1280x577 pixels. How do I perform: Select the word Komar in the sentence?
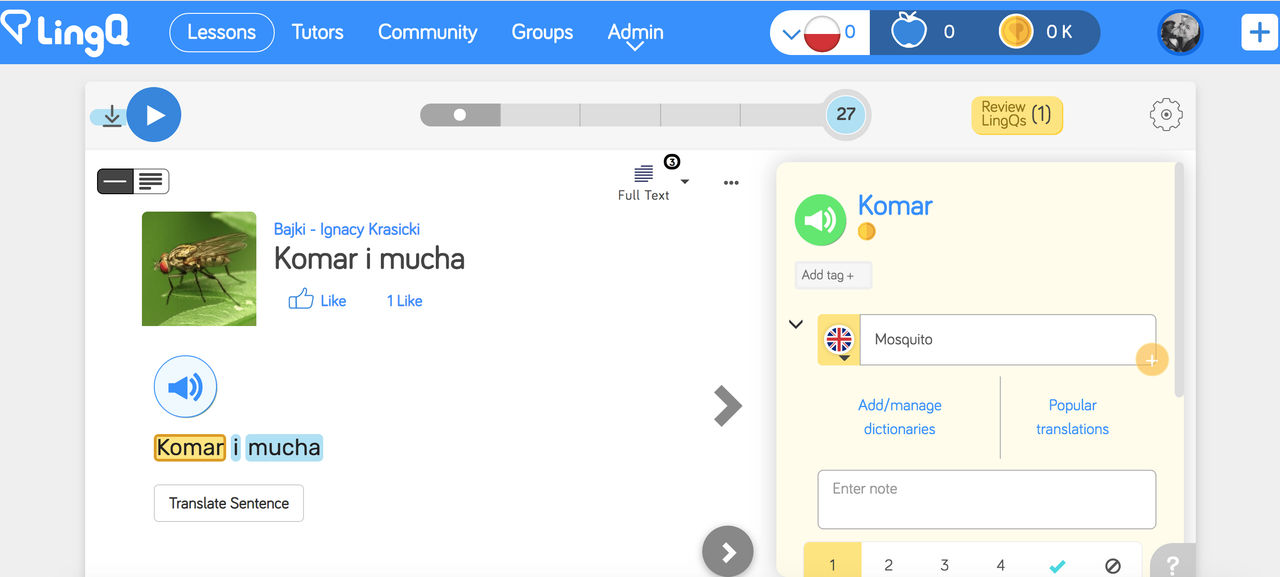(x=190, y=447)
